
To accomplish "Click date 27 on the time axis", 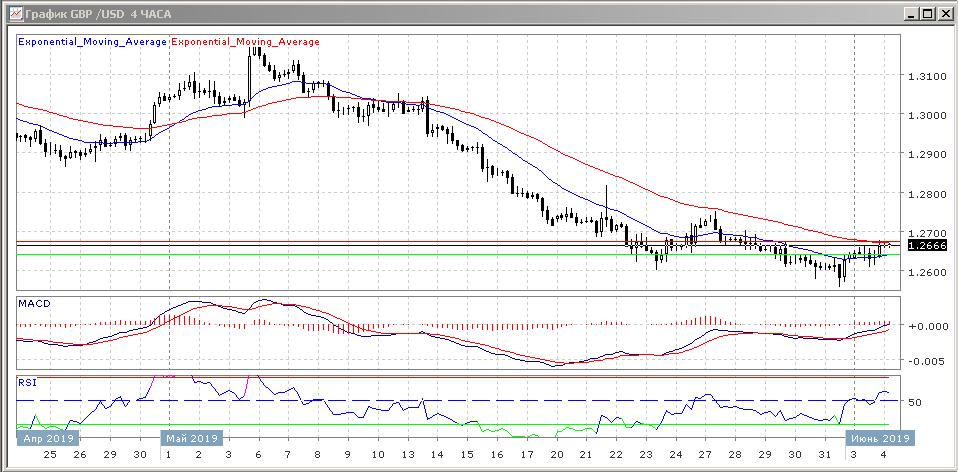I will [x=704, y=454].
